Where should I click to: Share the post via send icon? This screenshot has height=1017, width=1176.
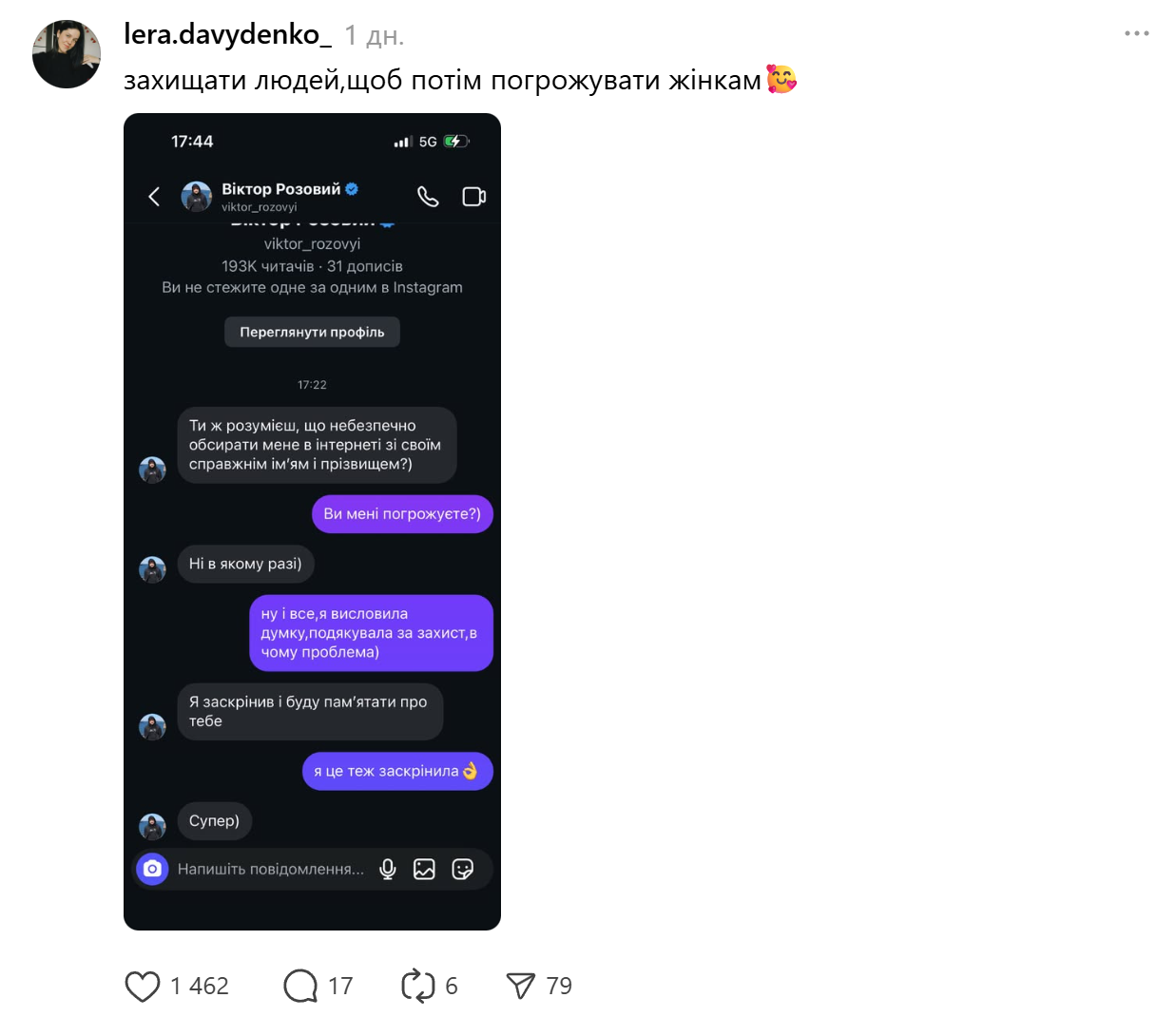coord(520,987)
